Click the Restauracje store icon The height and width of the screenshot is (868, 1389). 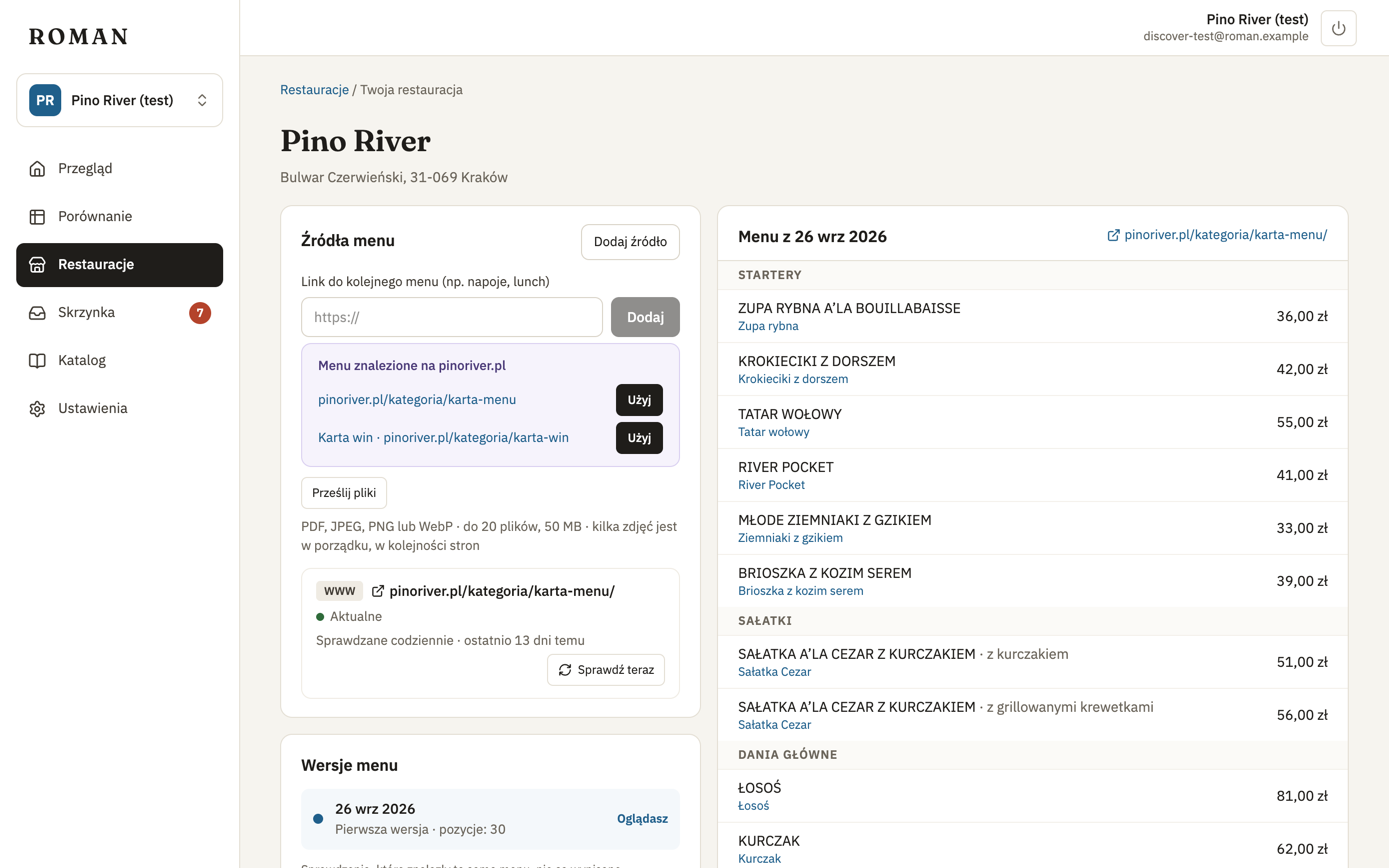[x=37, y=265]
